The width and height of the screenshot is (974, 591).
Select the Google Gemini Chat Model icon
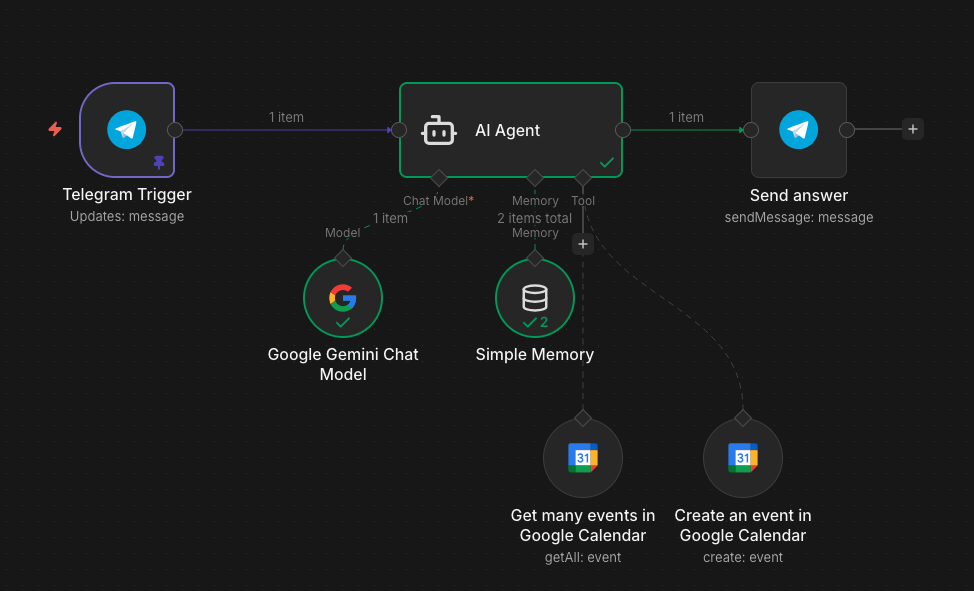tap(343, 298)
